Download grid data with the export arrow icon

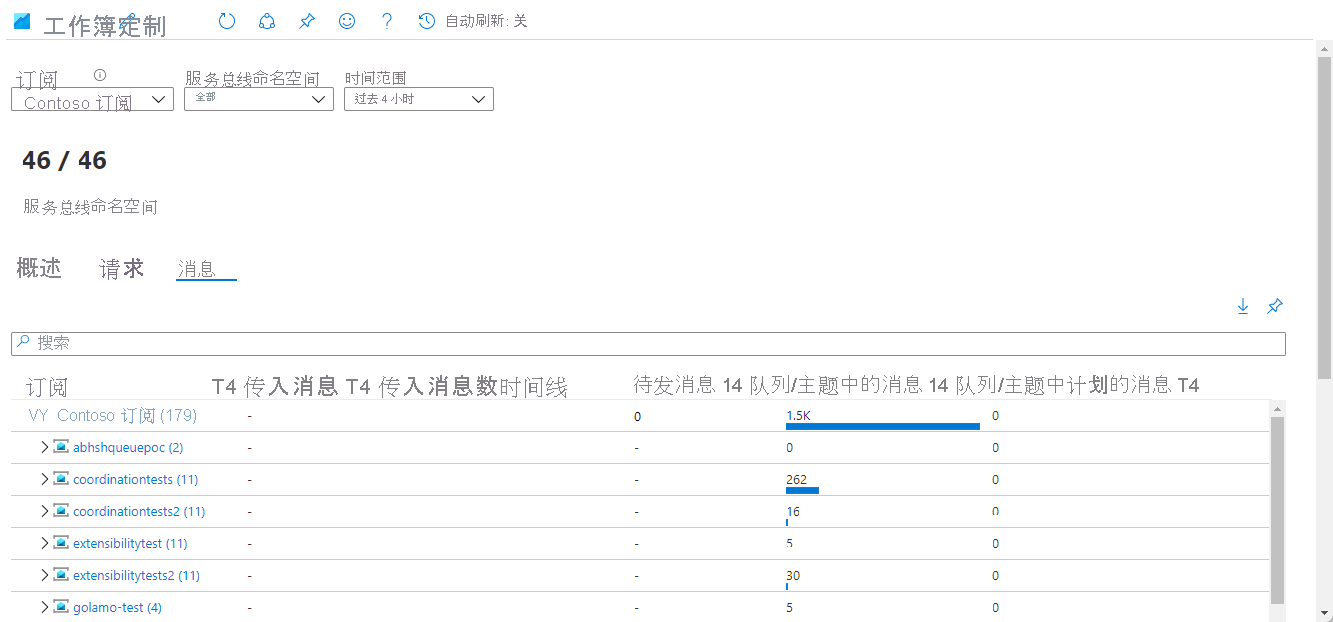[1243, 307]
